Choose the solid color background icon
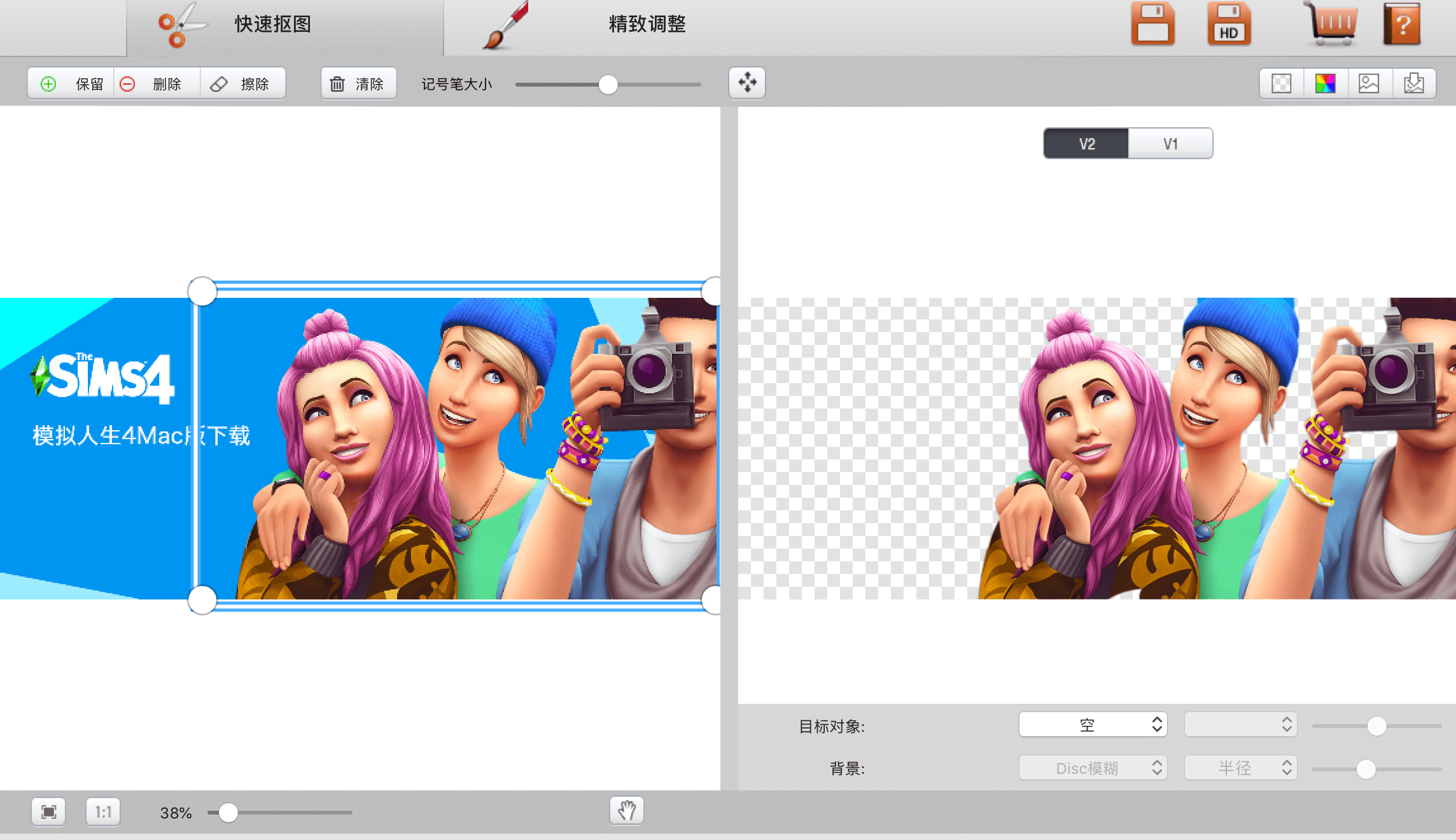Image resolution: width=1456 pixels, height=840 pixels. tap(1326, 83)
